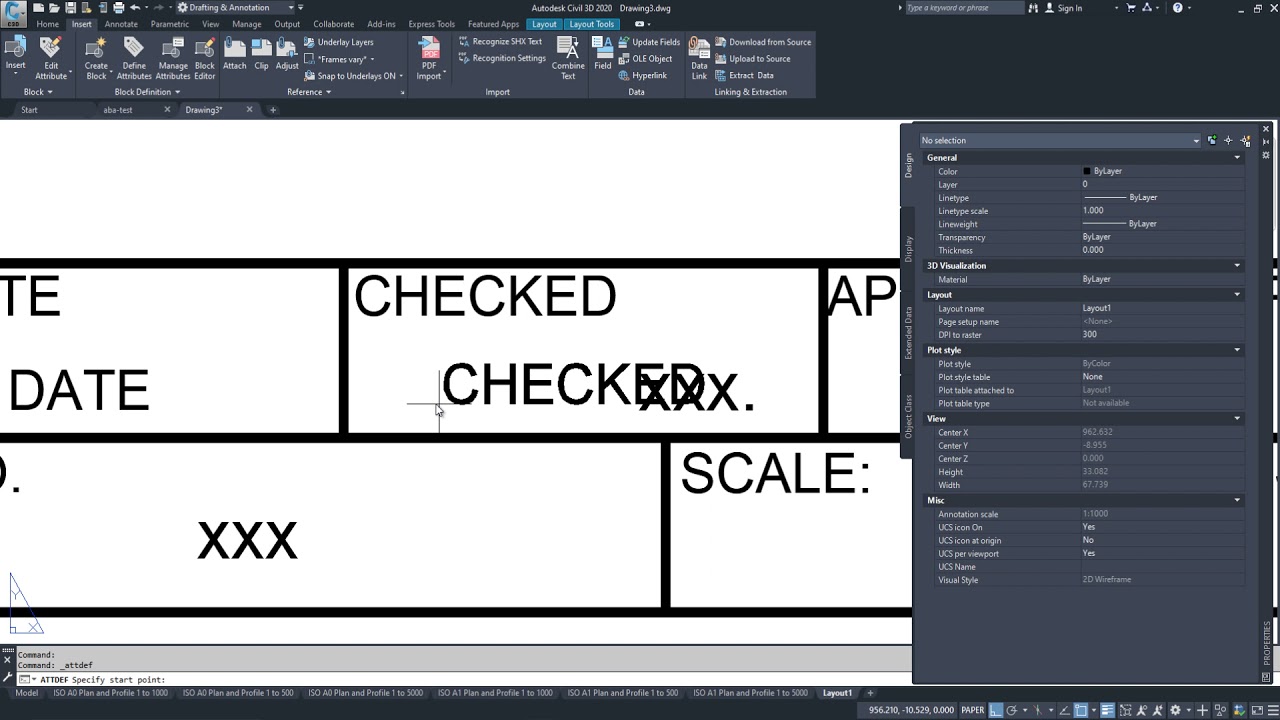Click the Undo arrow icon

point(135,8)
